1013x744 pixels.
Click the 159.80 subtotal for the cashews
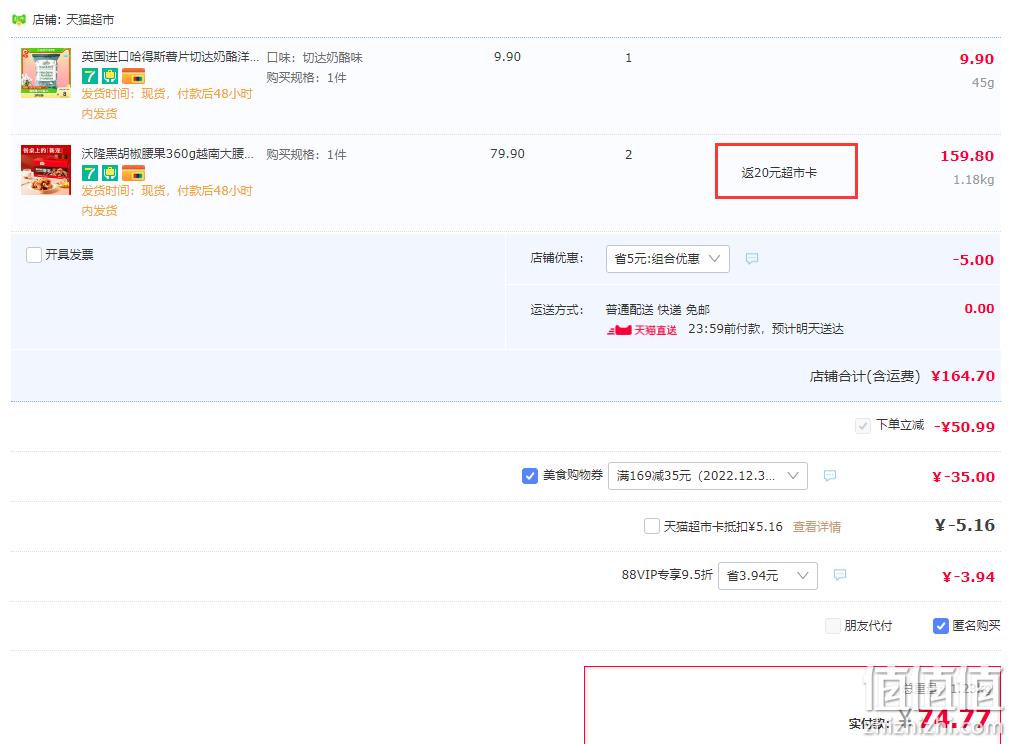[x=967, y=156]
